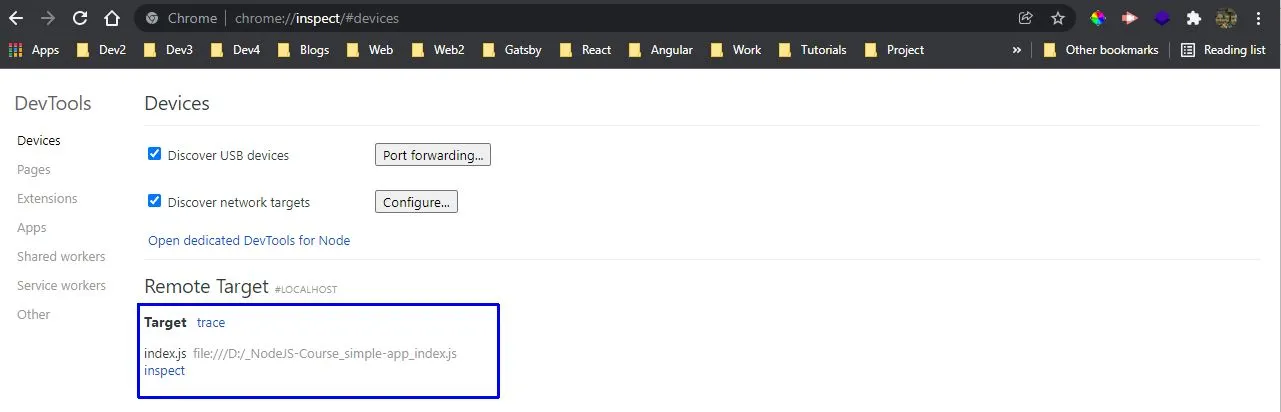
Task: Click the index.js target name
Action: (165, 354)
